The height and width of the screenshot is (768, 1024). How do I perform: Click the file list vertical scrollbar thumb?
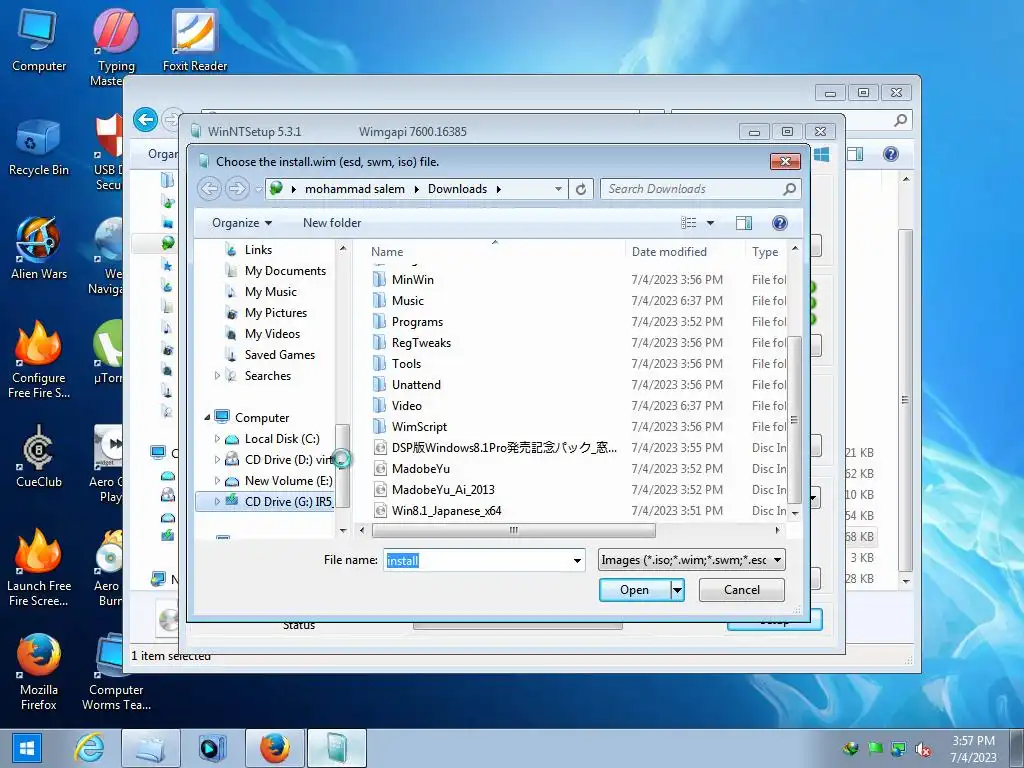pyautogui.click(x=794, y=420)
